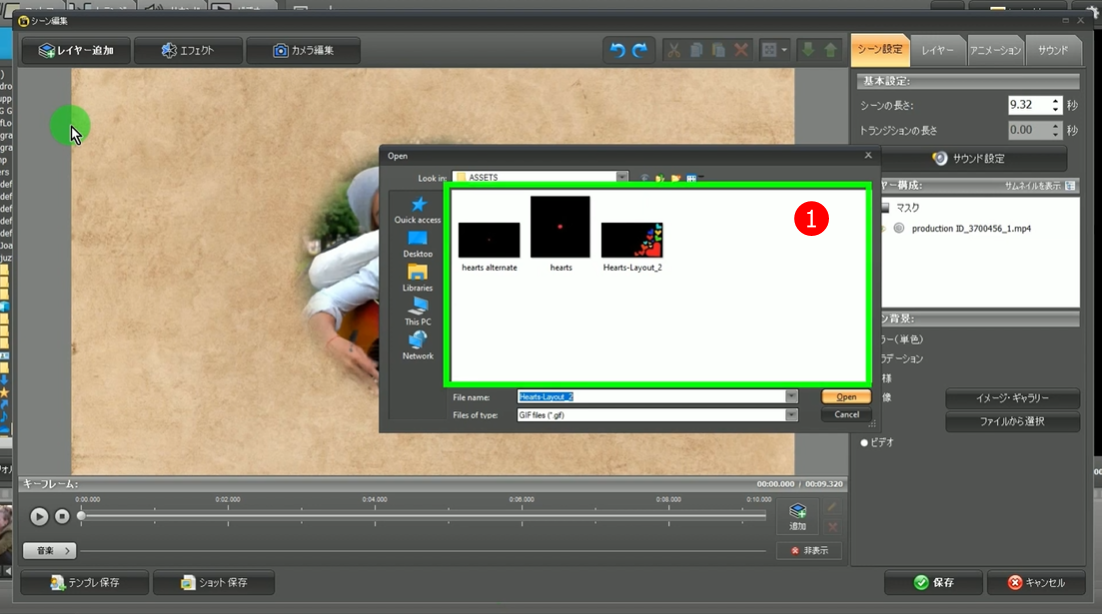Click the stop button in keyframe timeline

point(62,516)
